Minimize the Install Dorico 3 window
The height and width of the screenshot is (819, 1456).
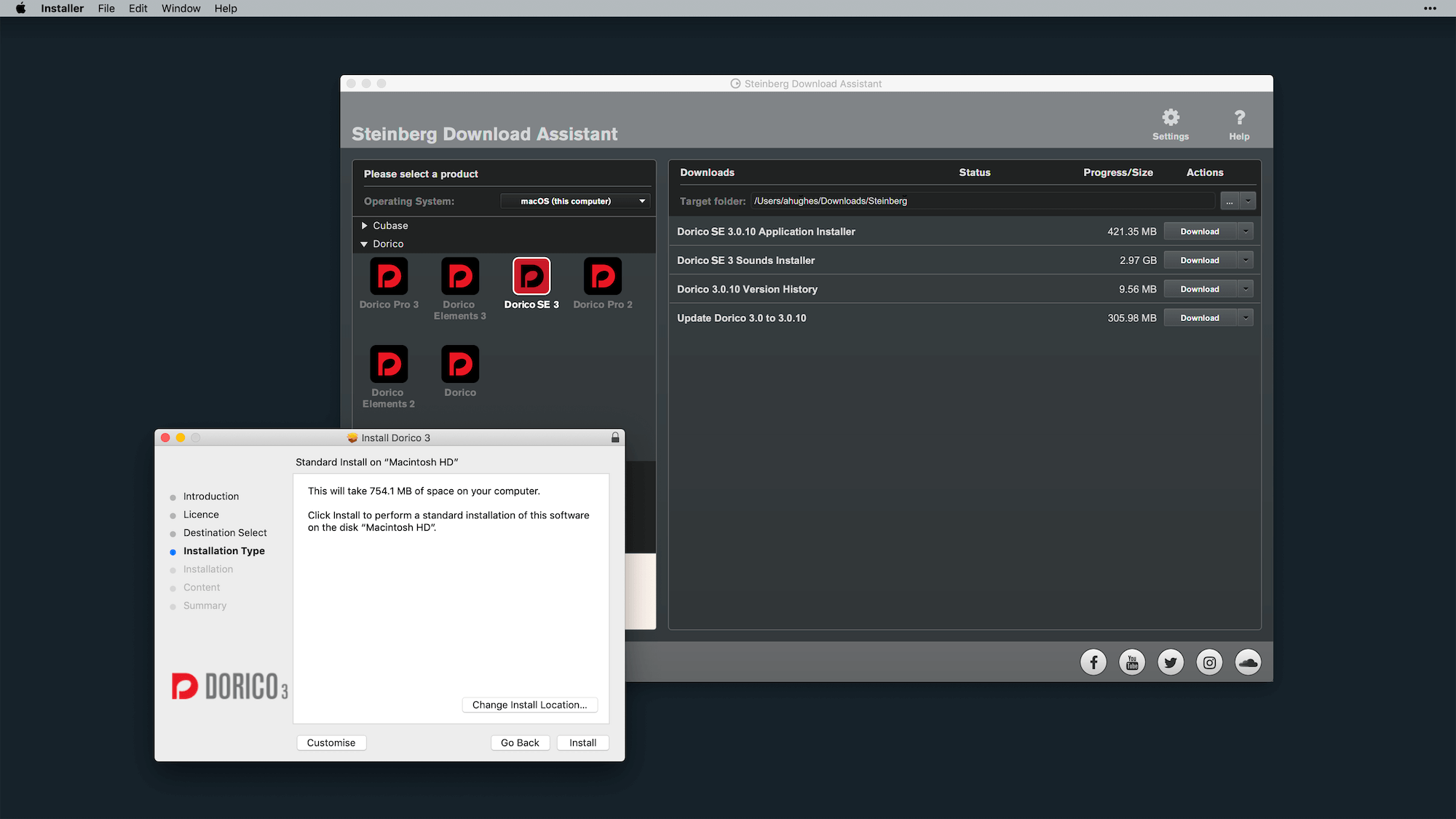181,438
